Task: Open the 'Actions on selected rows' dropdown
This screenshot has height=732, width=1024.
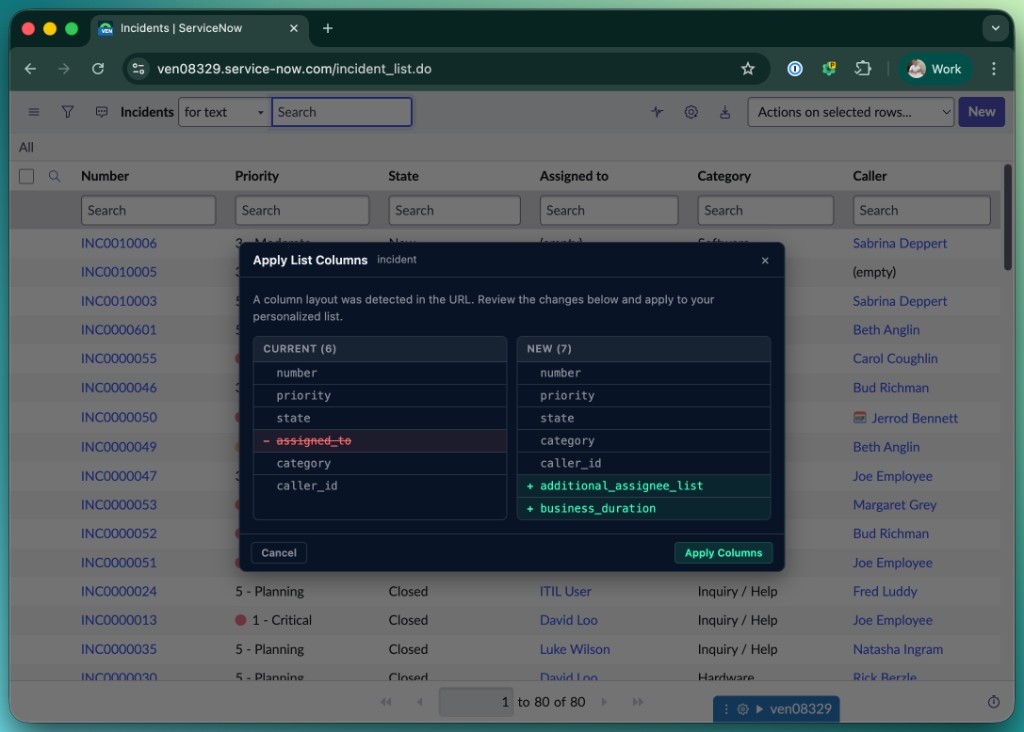Action: coord(850,112)
